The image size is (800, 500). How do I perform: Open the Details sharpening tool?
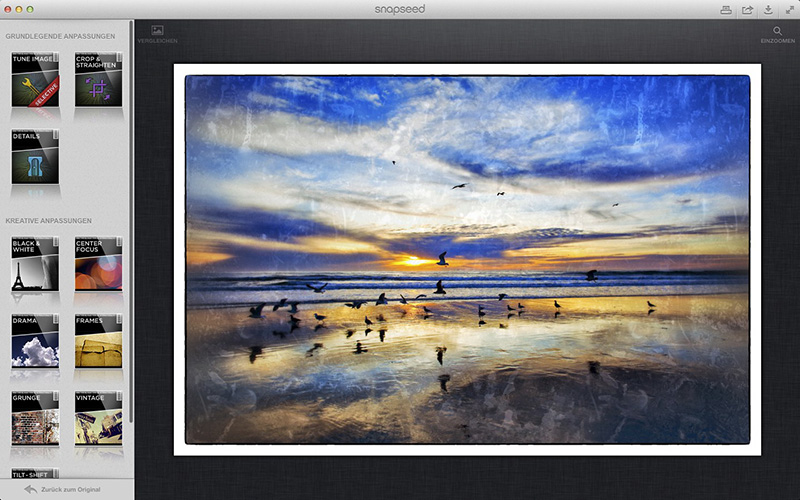[35, 157]
